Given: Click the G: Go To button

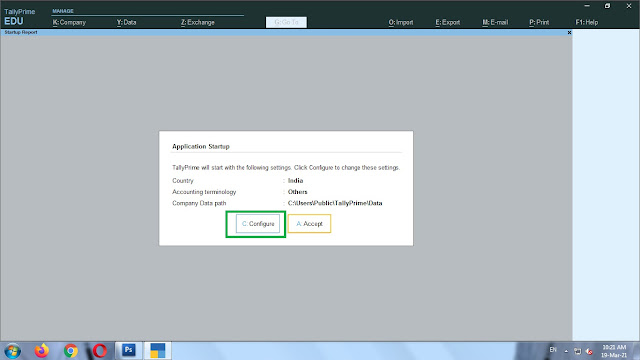Looking at the screenshot, I should (286, 22).
